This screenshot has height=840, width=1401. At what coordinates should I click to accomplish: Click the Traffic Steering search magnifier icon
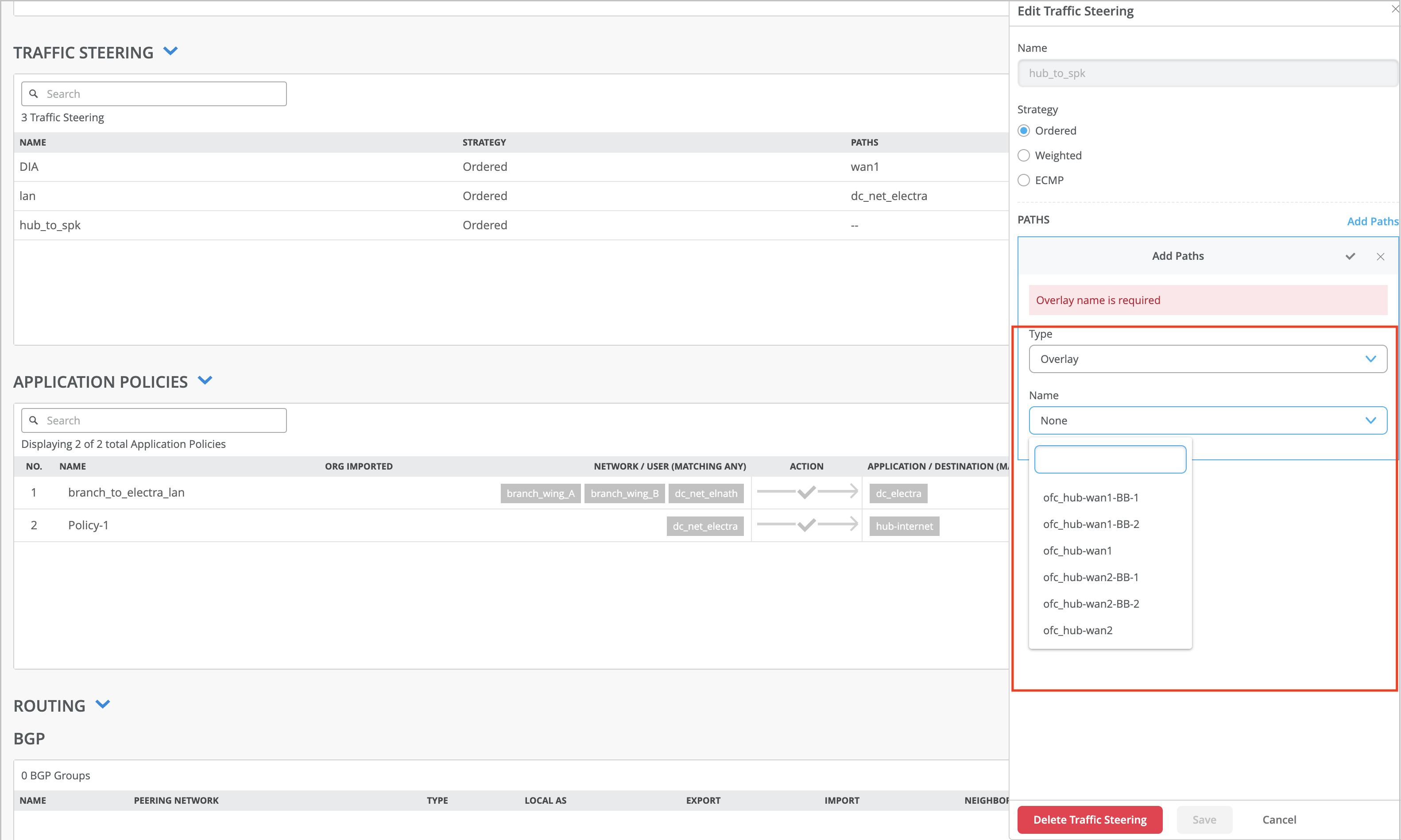(34, 94)
